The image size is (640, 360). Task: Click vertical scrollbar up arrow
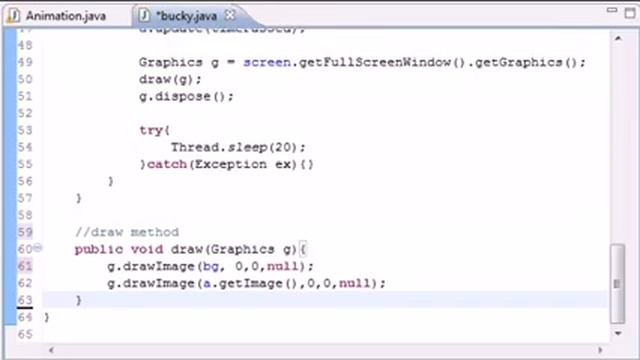pos(618,38)
